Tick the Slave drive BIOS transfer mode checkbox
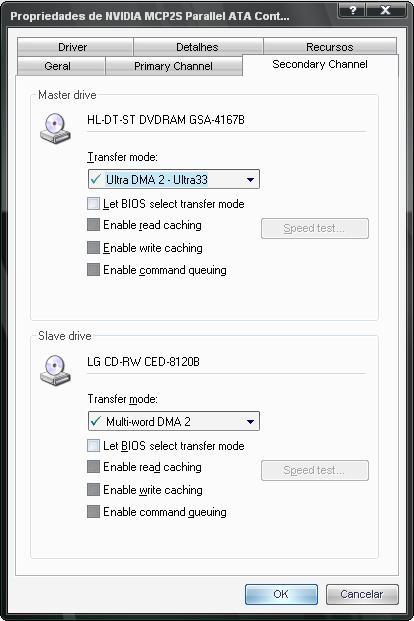414x621 pixels. tap(93, 446)
